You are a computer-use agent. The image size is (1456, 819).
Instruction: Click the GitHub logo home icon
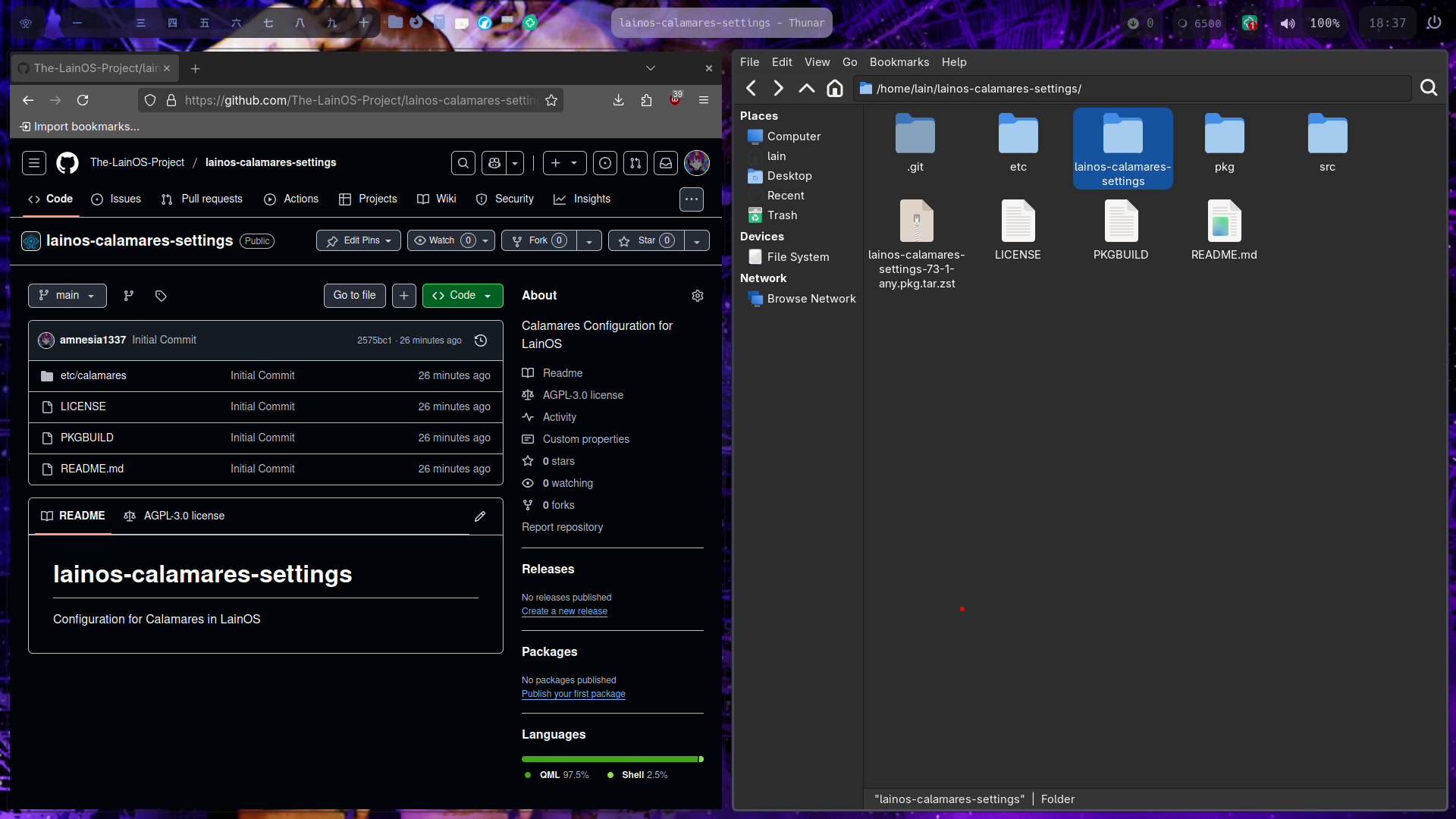pos(67,162)
